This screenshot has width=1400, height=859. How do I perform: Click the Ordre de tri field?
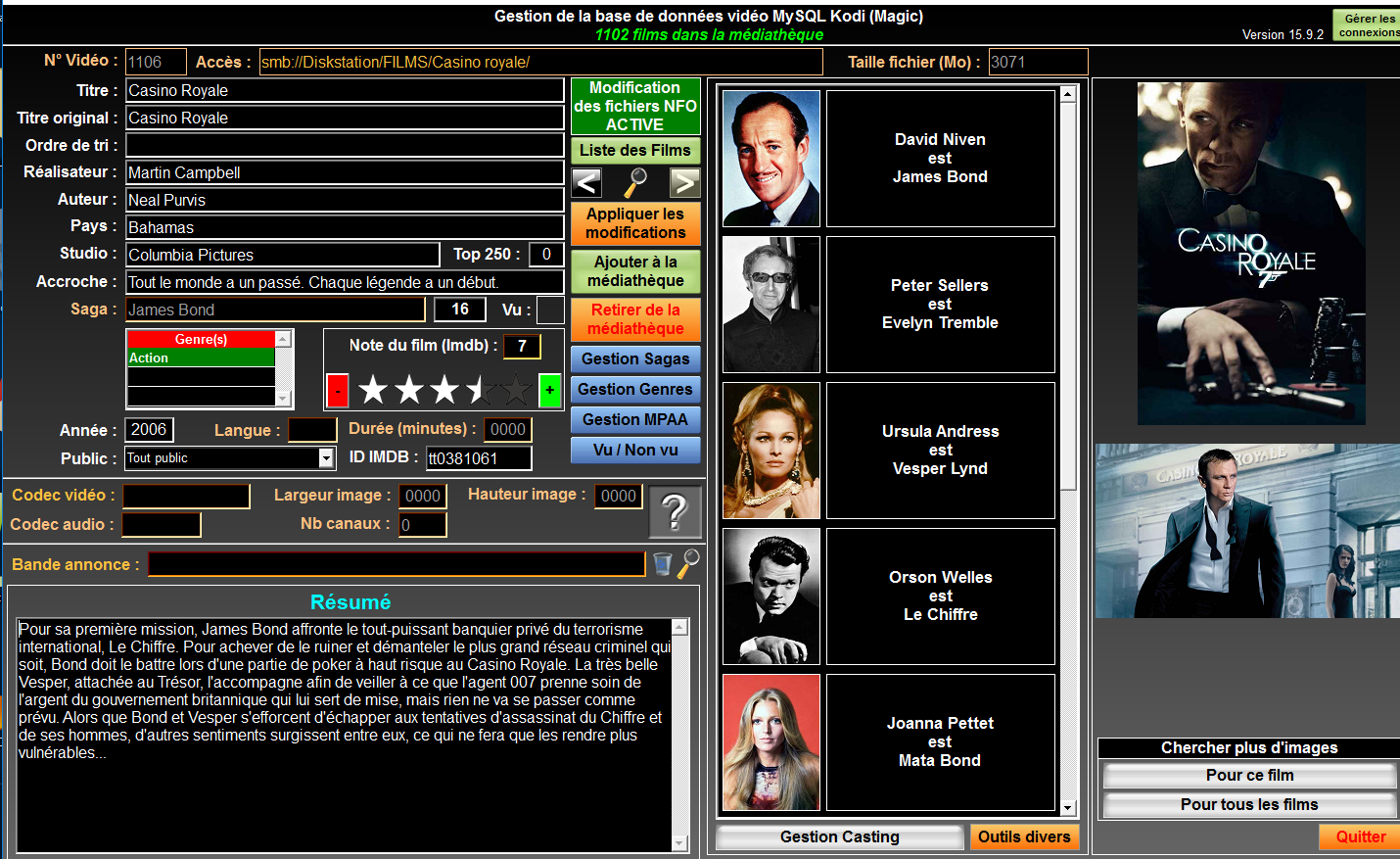click(345, 145)
